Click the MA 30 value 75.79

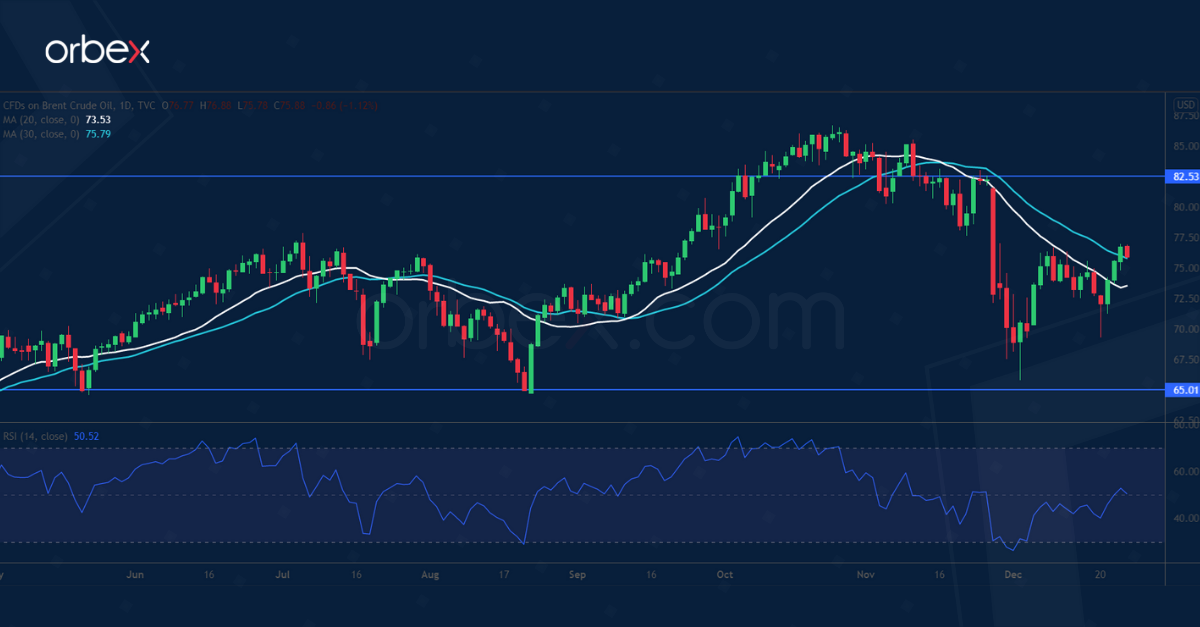(x=98, y=133)
